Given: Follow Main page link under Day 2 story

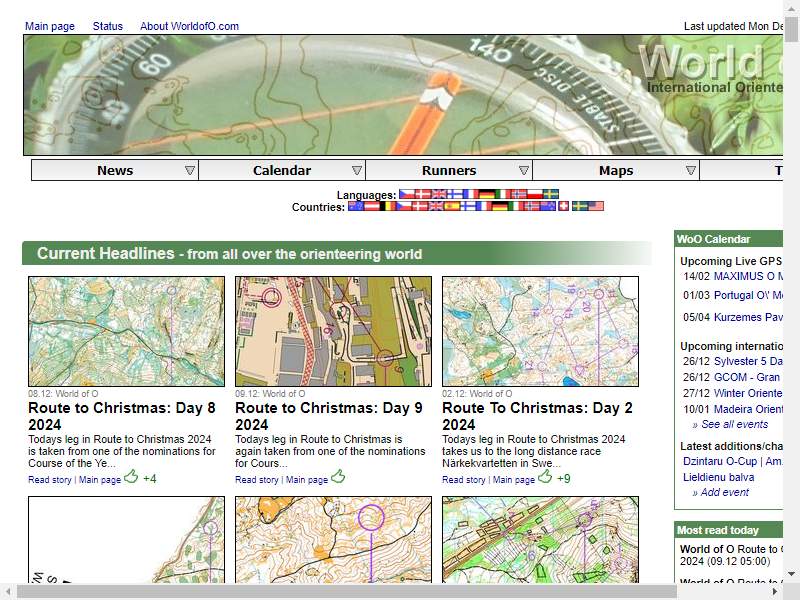Looking at the screenshot, I should [513, 480].
